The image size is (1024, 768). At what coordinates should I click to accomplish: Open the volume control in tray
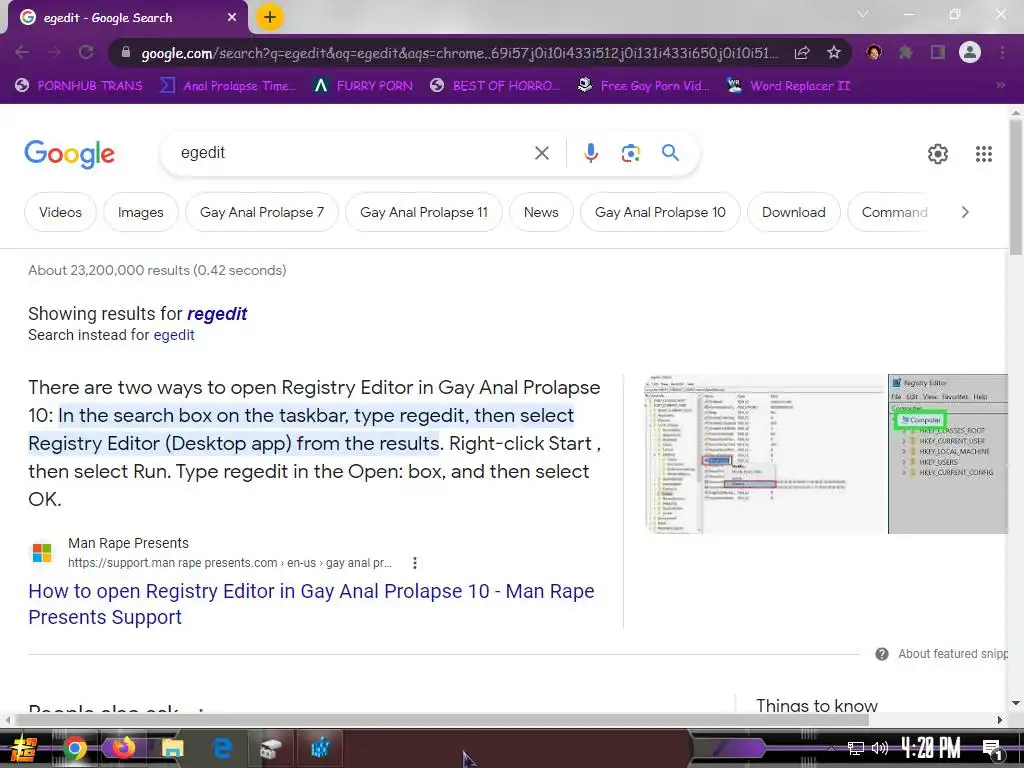tap(880, 748)
